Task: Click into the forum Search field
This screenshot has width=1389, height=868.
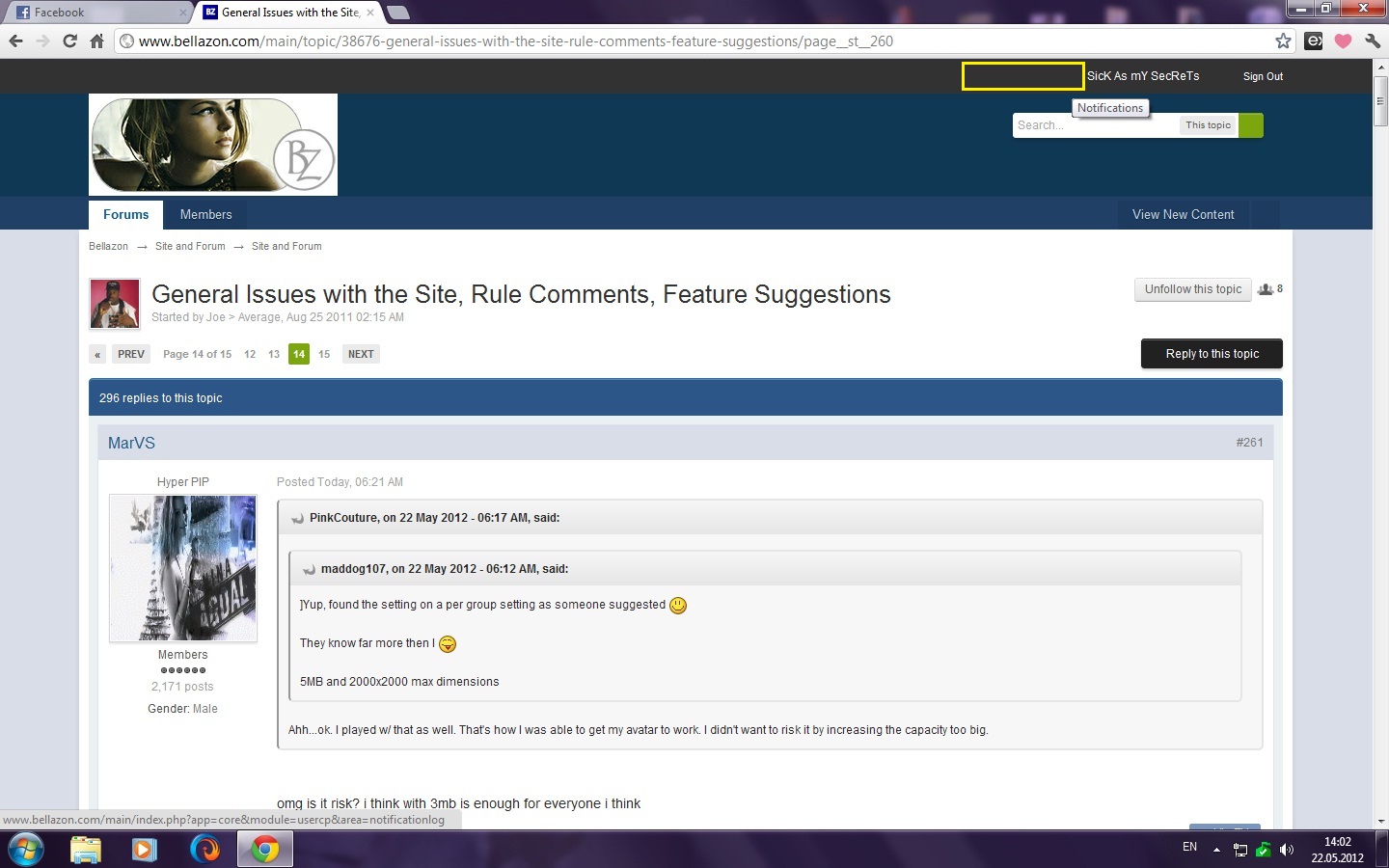Action: coord(1095,125)
